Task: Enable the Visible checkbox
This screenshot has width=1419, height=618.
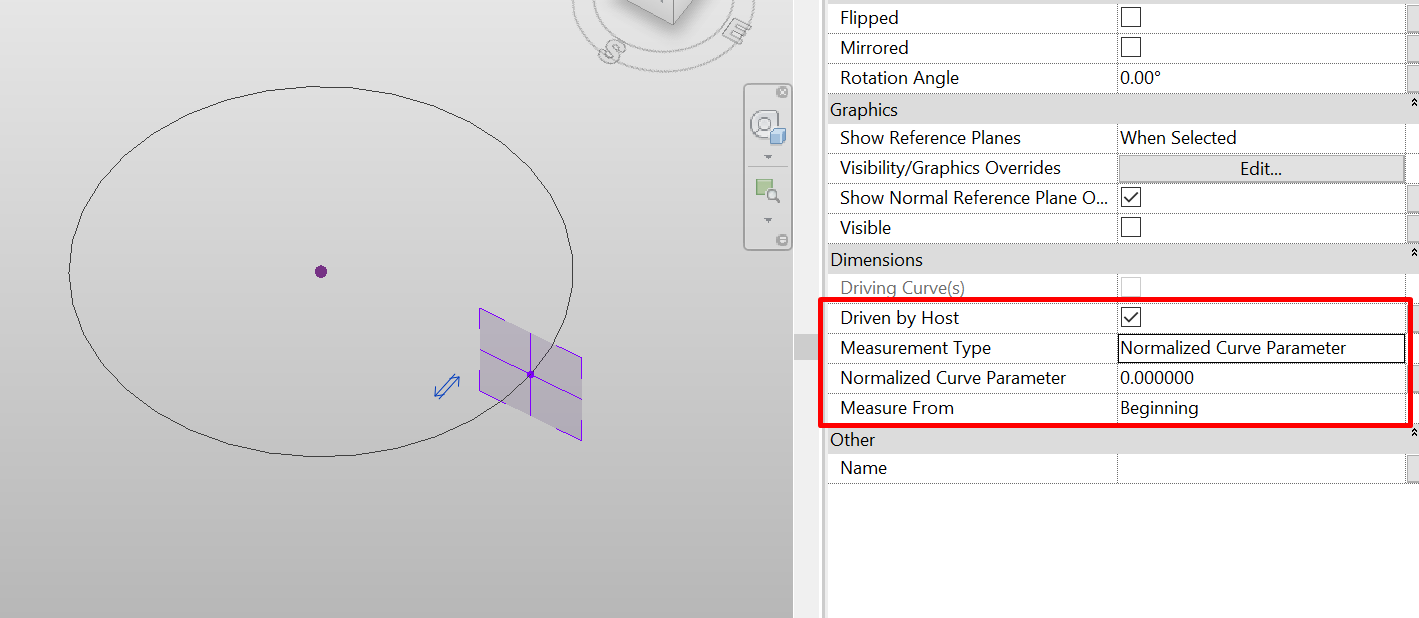Action: [x=1131, y=227]
